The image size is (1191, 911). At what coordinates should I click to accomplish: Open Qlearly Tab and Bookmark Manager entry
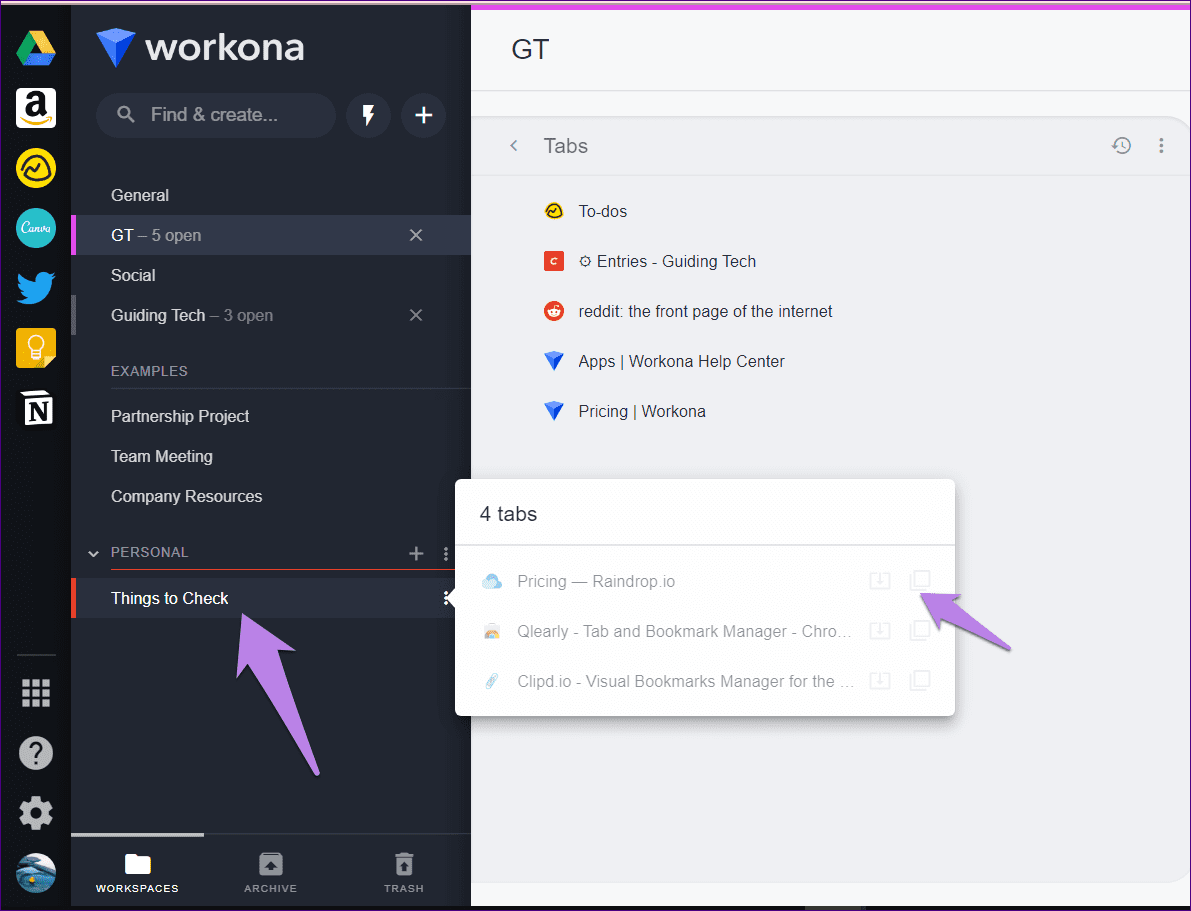point(684,631)
